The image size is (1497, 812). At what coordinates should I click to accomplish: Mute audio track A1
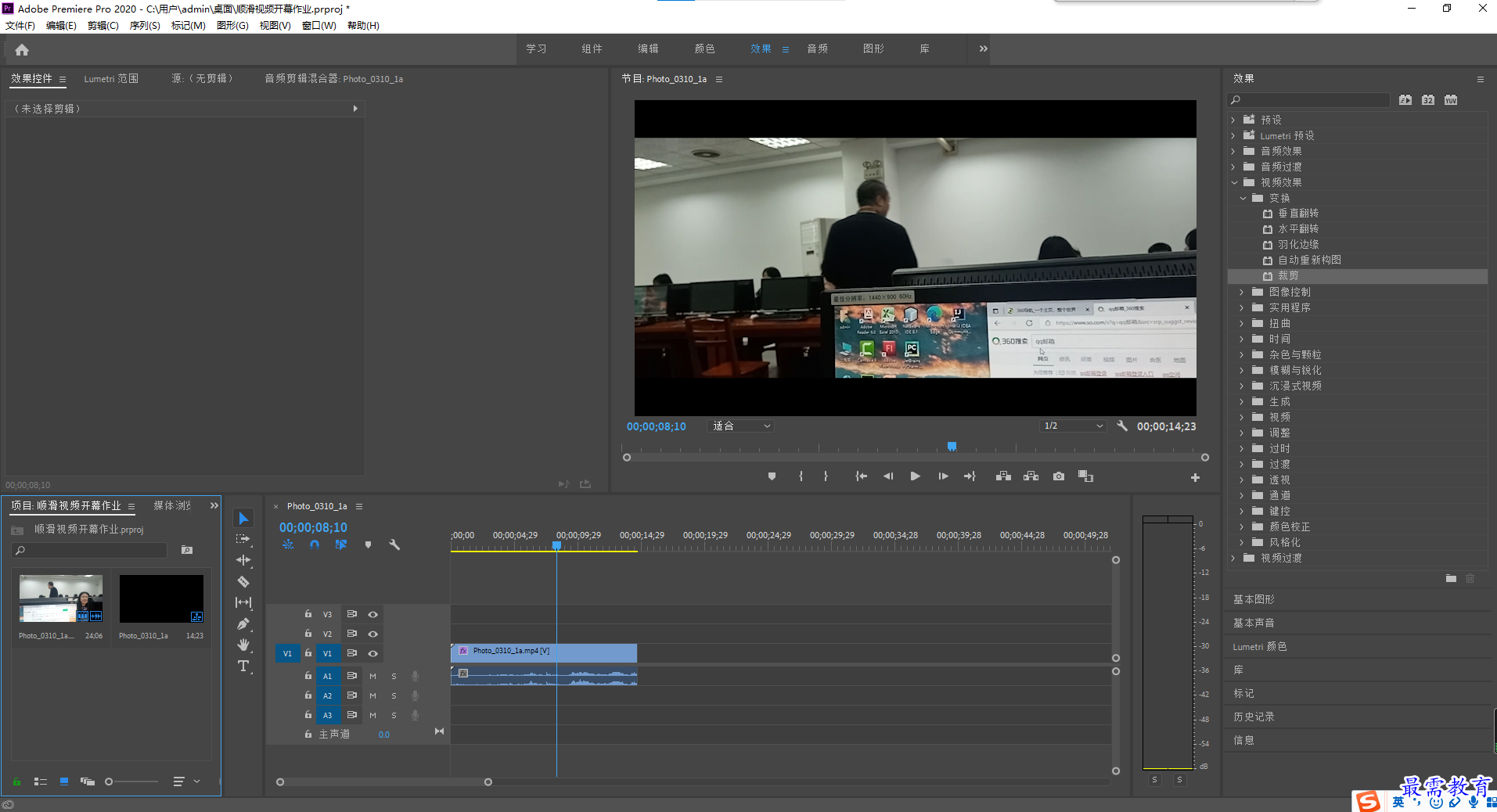[372, 676]
